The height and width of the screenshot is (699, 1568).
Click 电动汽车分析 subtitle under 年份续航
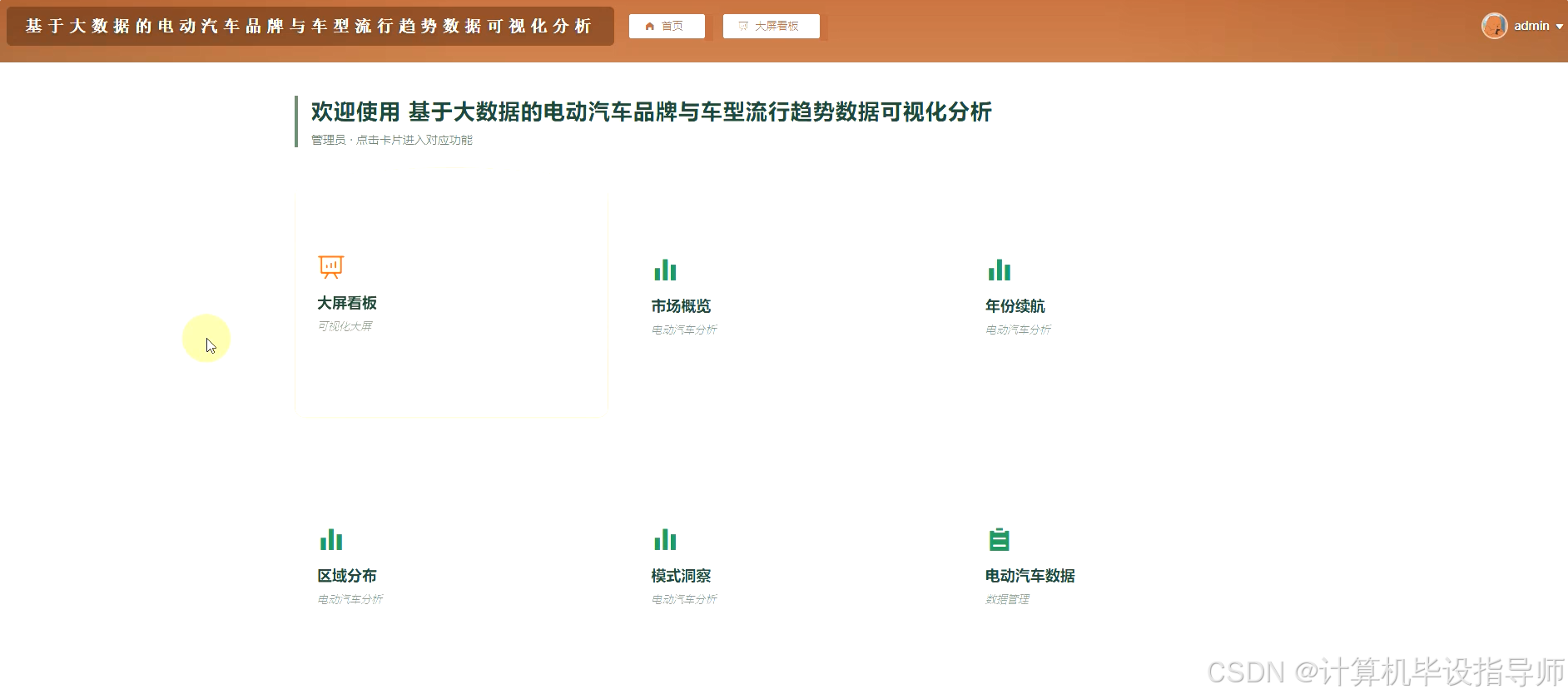(1019, 330)
